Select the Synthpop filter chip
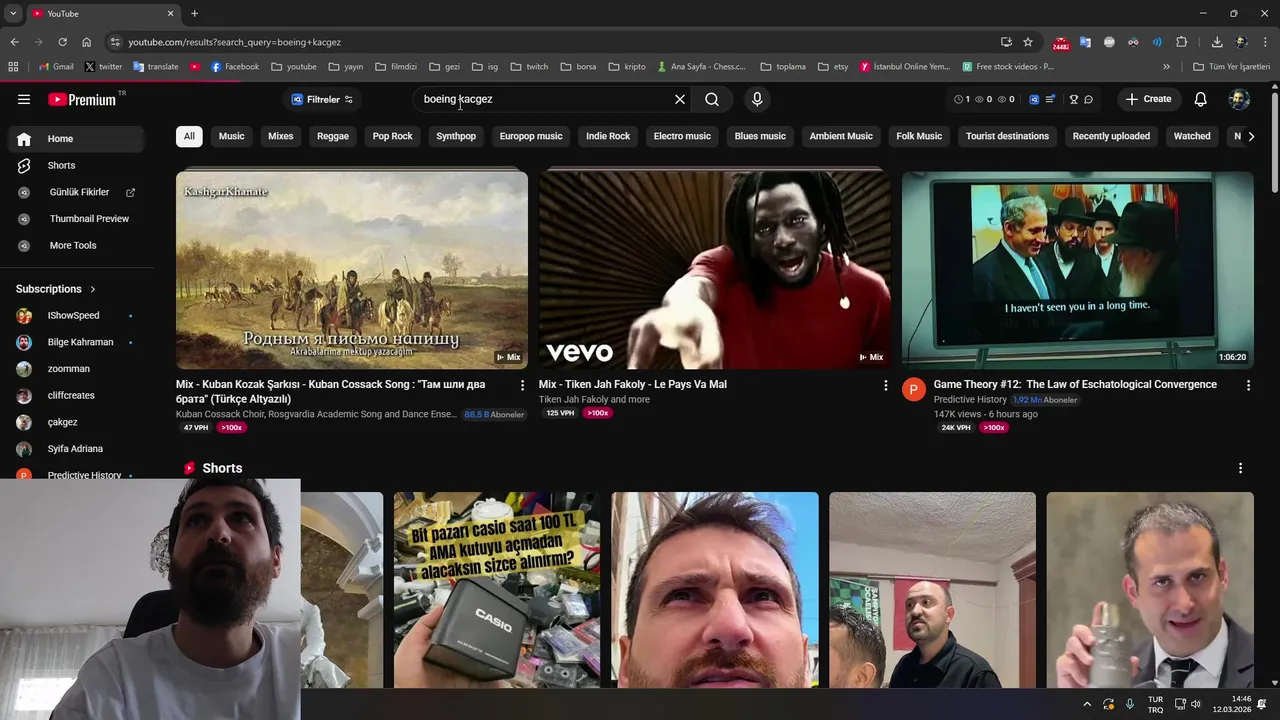This screenshot has height=720, width=1280. (x=456, y=136)
